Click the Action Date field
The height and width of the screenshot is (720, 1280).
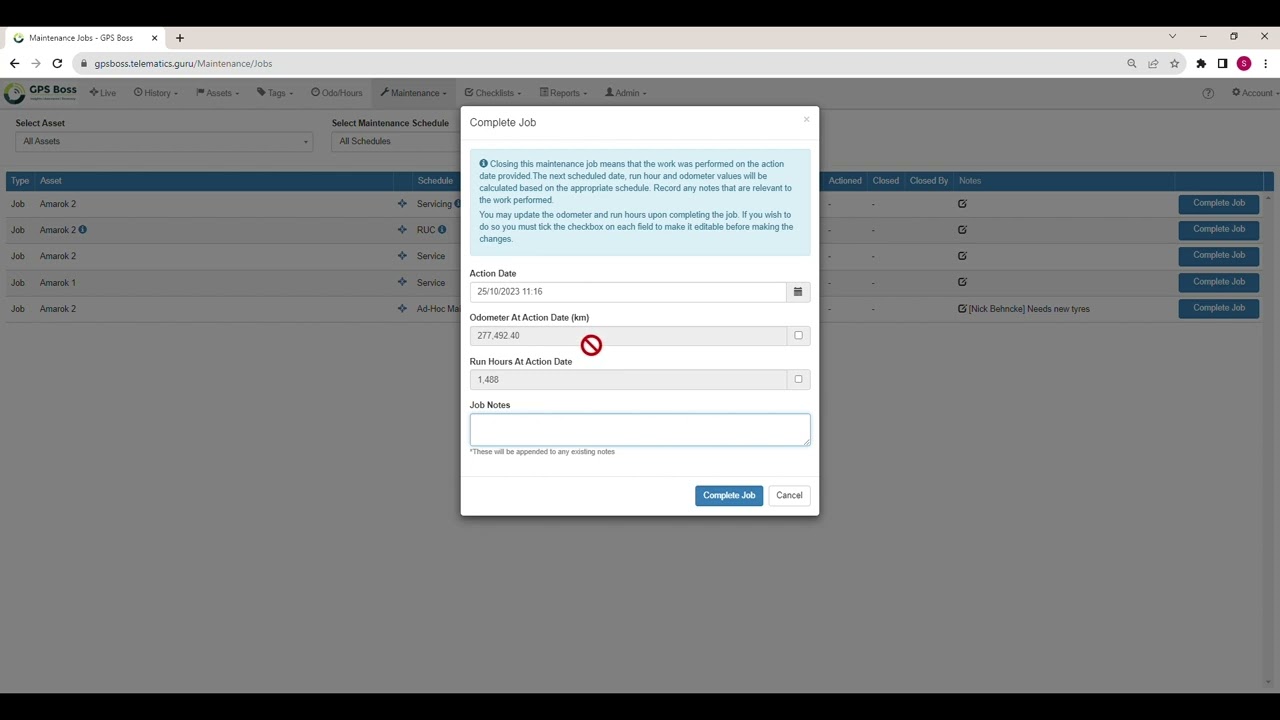628,292
